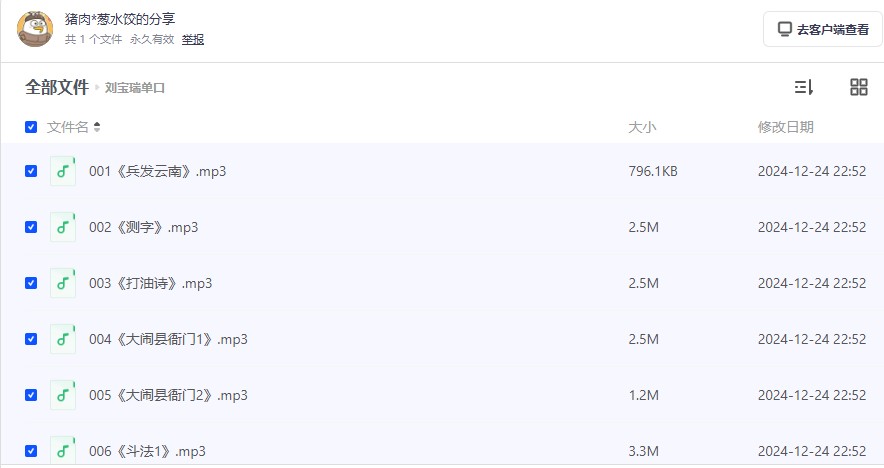Screen dimensions: 884x468
Task: Click the 大小 column header
Action: pyautogui.click(x=642, y=127)
